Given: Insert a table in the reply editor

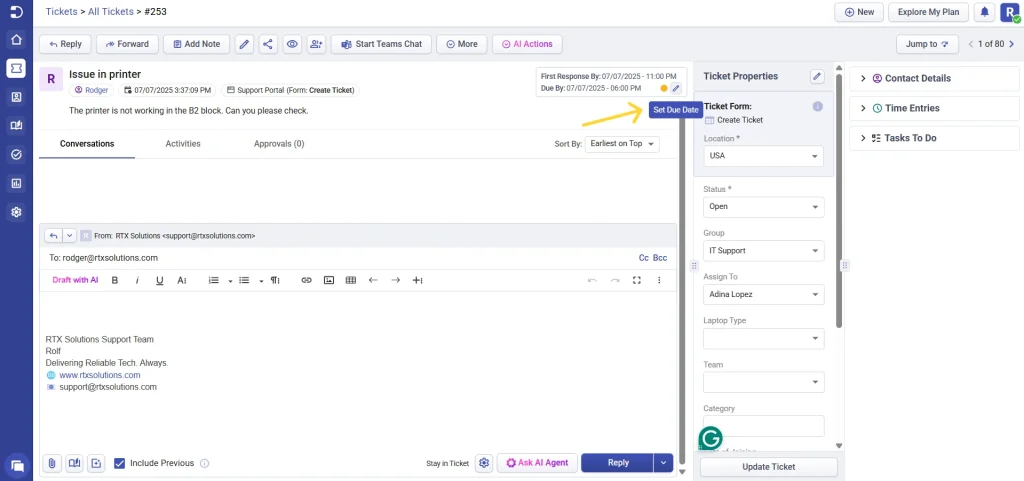Looking at the screenshot, I should pyautogui.click(x=351, y=280).
